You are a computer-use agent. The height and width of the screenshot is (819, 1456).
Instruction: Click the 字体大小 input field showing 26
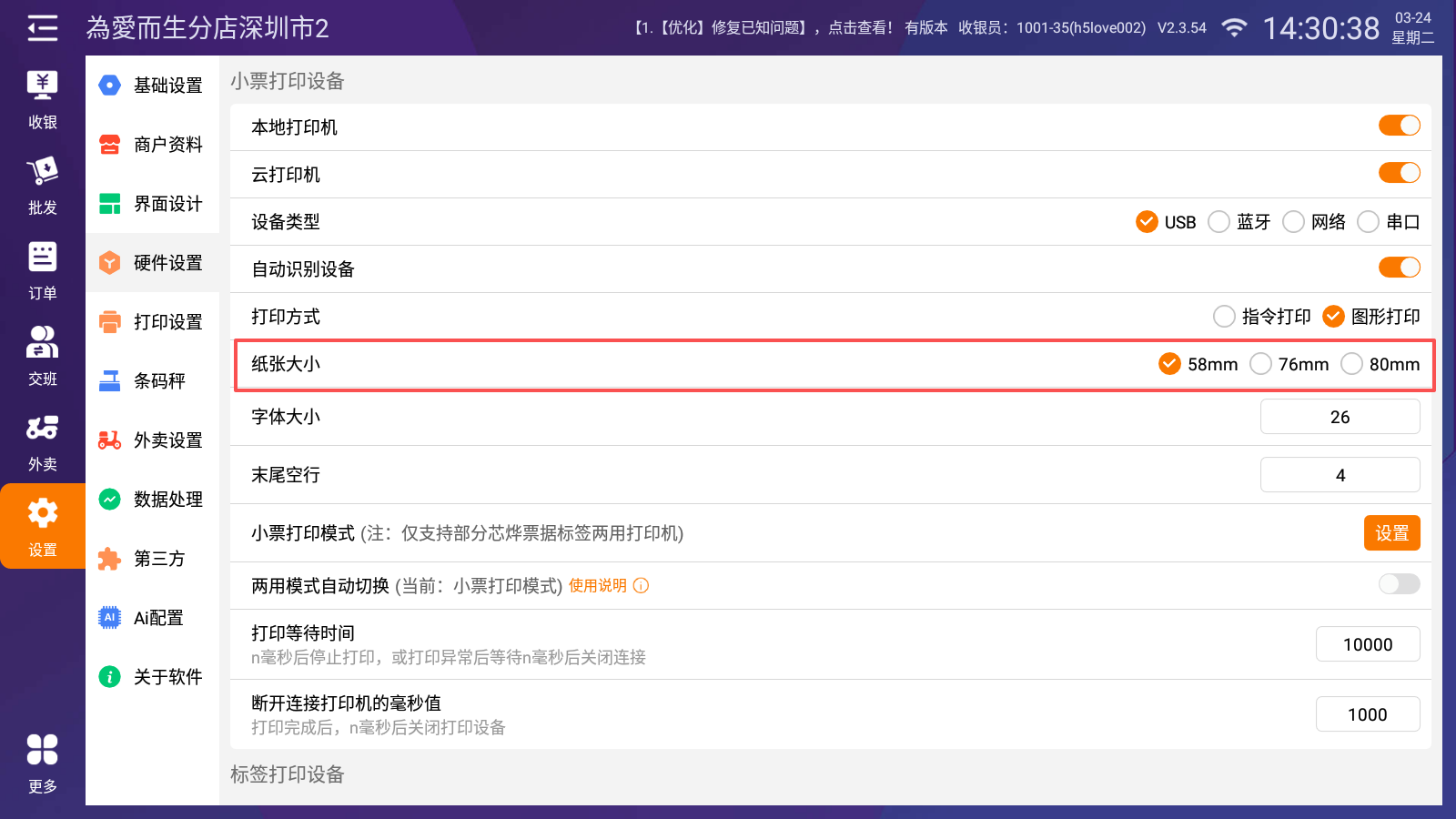point(1340,417)
